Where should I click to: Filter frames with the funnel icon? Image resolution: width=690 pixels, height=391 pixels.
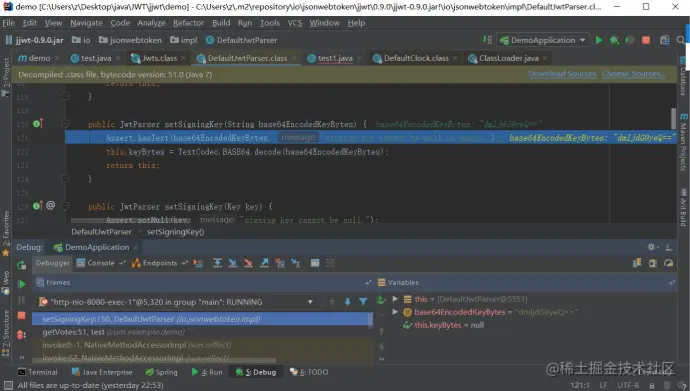(363, 302)
